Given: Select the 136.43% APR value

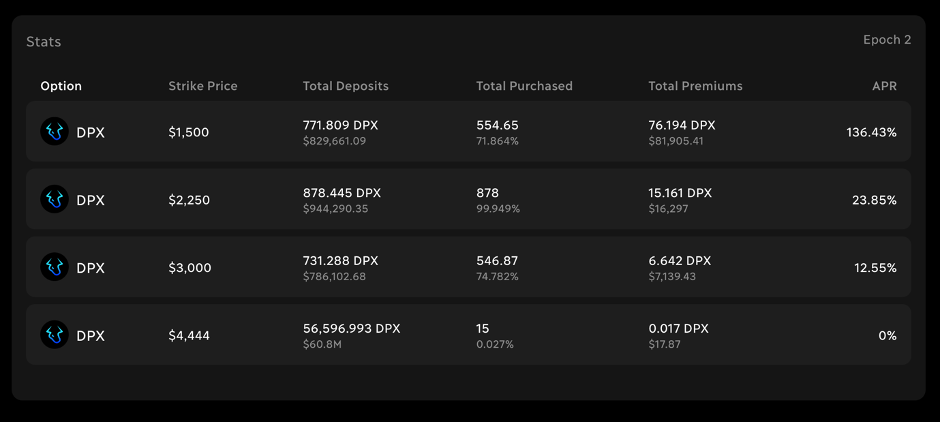Looking at the screenshot, I should [x=871, y=132].
